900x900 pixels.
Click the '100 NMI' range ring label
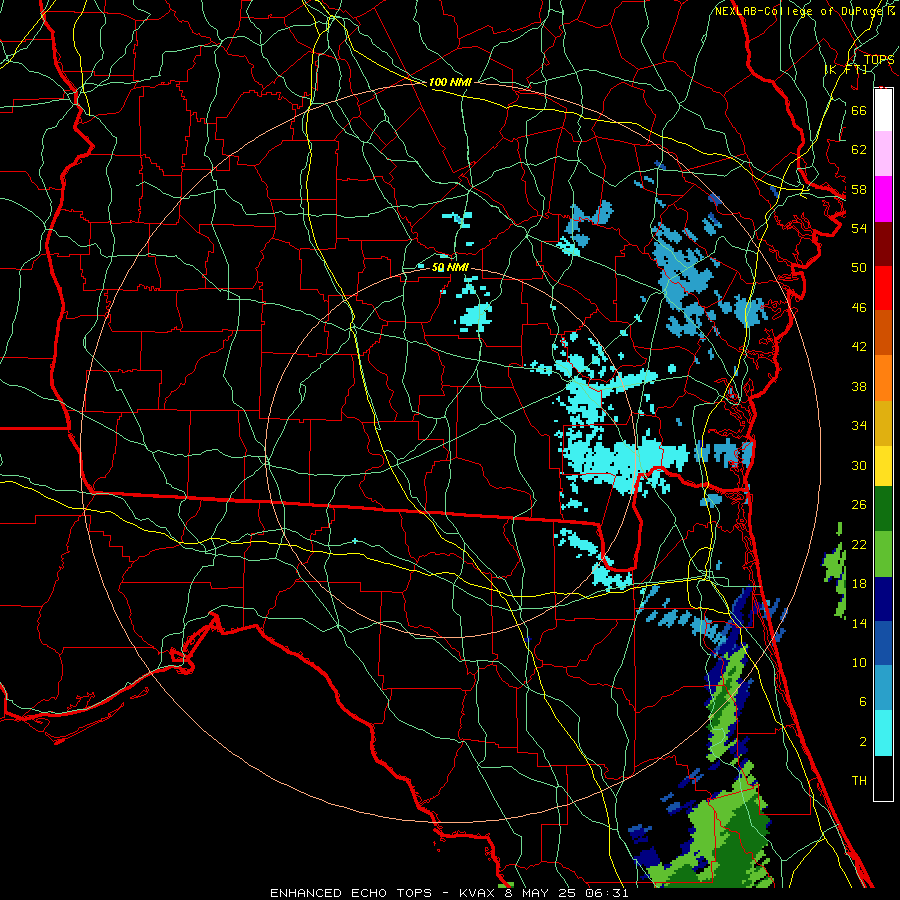[450, 83]
